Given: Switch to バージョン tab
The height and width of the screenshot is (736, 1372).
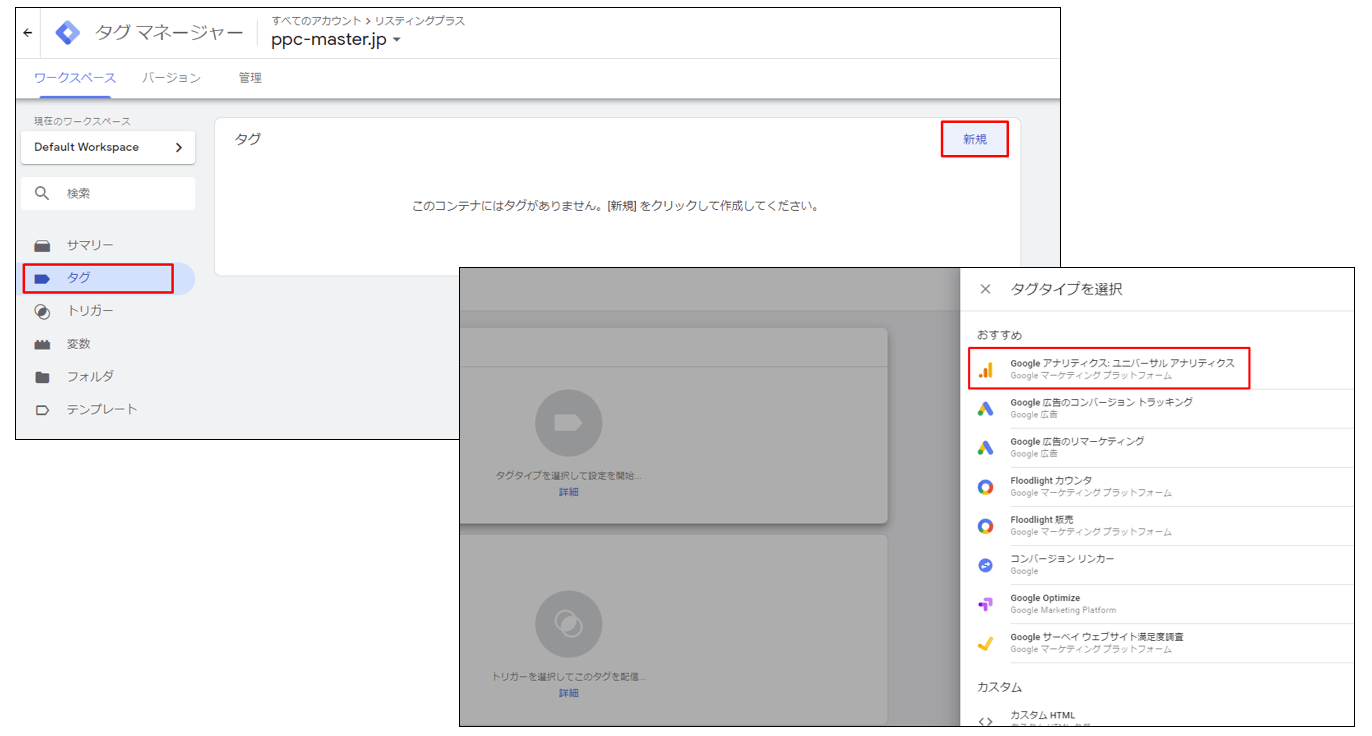Looking at the screenshot, I should coord(171,78).
